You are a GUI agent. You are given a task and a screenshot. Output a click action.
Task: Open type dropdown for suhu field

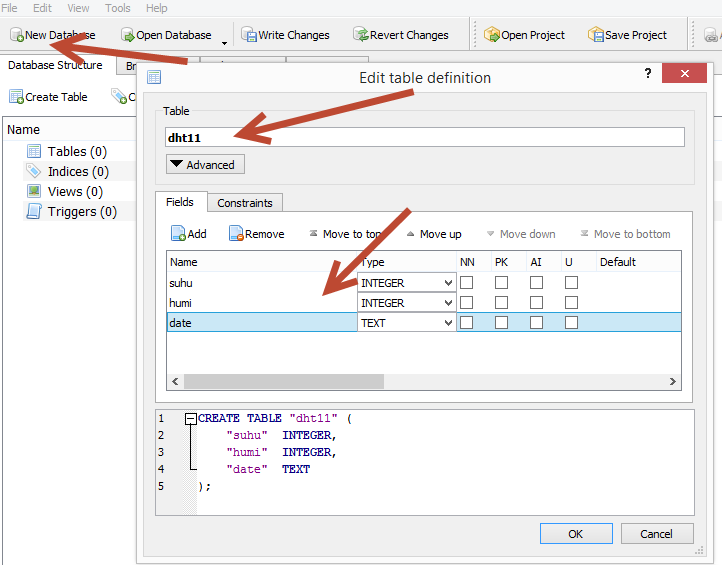click(407, 283)
